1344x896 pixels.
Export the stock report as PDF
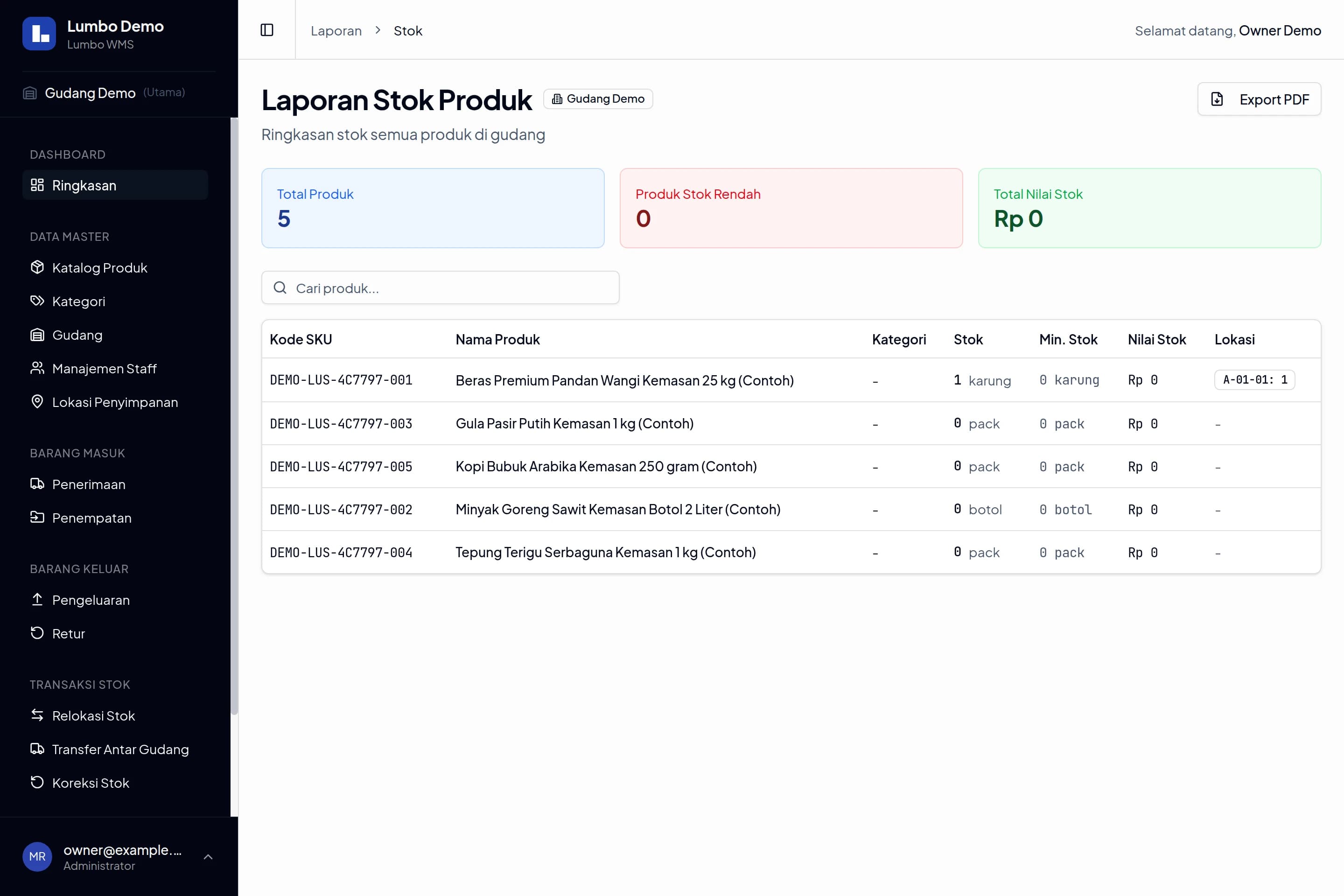point(1259,99)
